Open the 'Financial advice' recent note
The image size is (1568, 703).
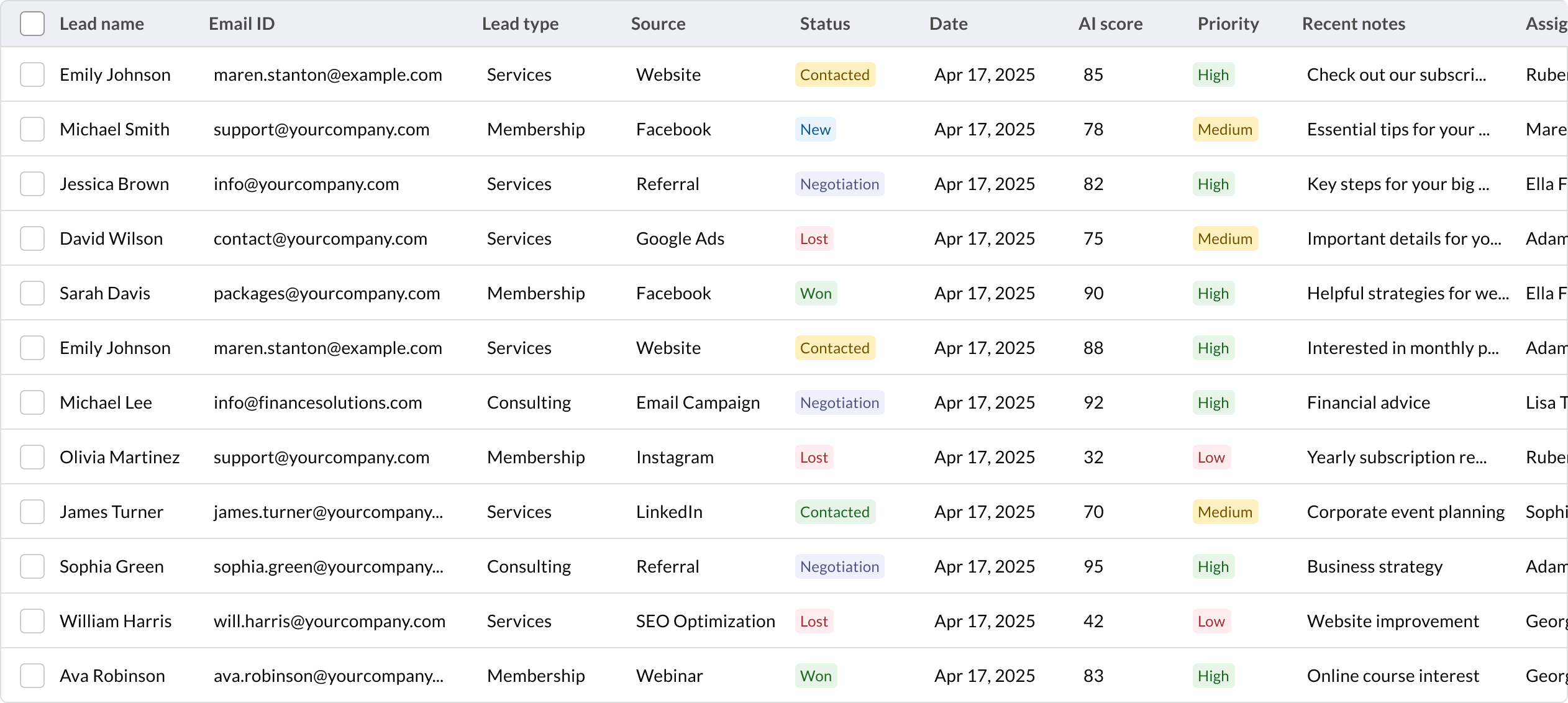click(x=1368, y=402)
